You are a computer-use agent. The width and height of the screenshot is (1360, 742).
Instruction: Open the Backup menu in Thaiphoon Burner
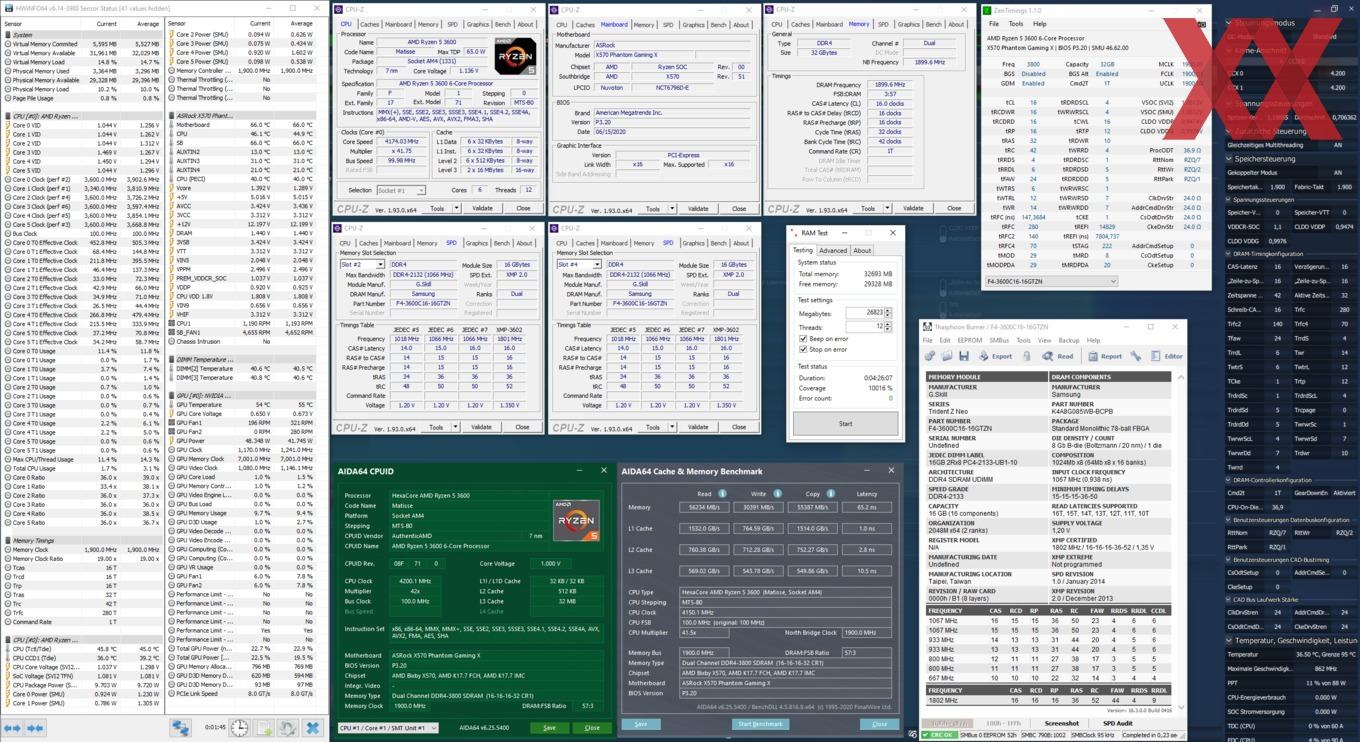1068,340
